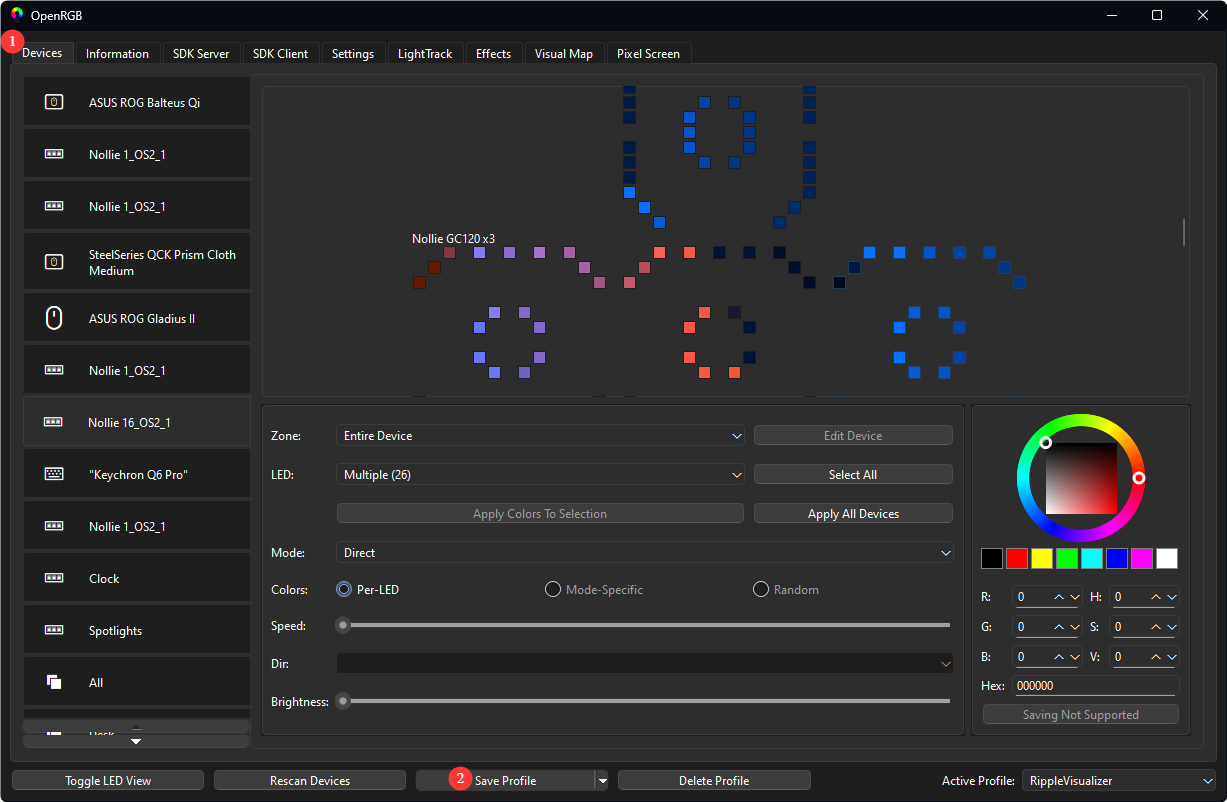Click the OpenRGB logo in the title bar
Screen dimensions: 1227x802
coord(17,14)
